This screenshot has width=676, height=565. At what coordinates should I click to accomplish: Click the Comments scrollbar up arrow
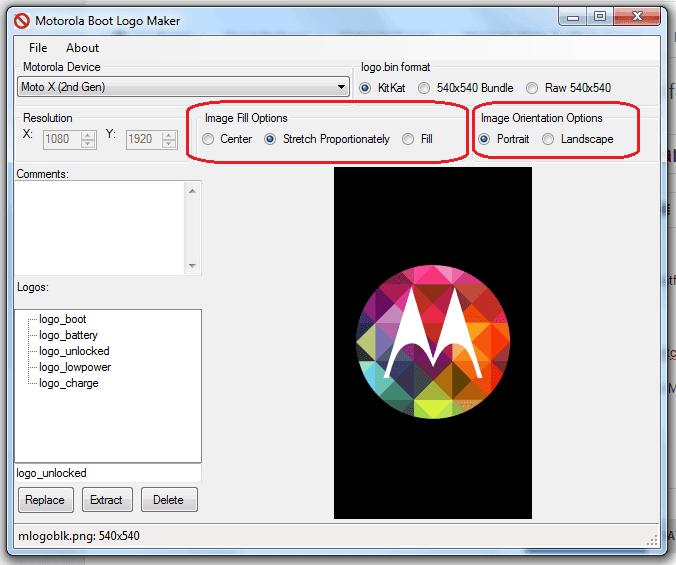(x=192, y=190)
